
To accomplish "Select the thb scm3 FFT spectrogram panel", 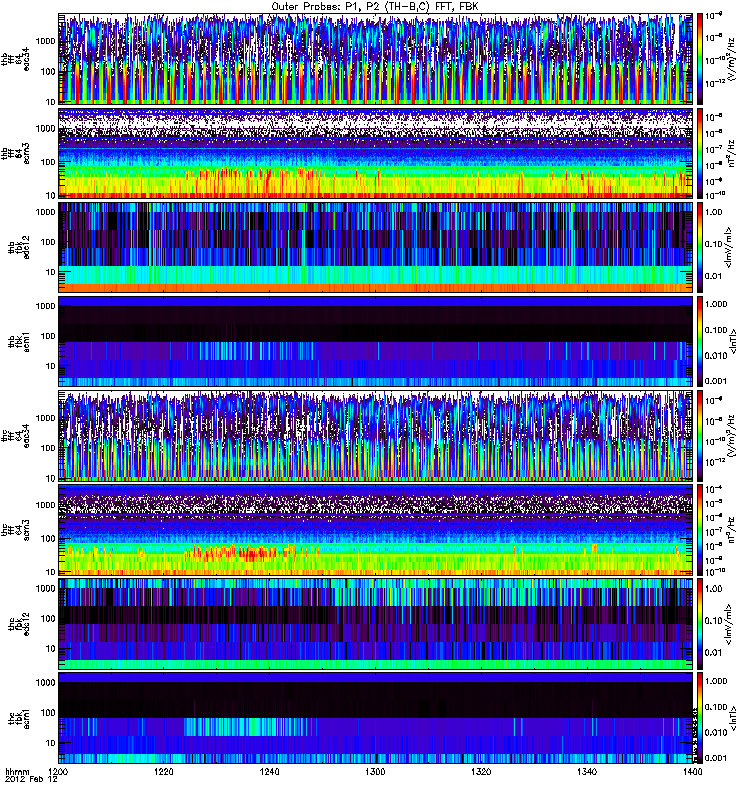I will pos(375,152).
